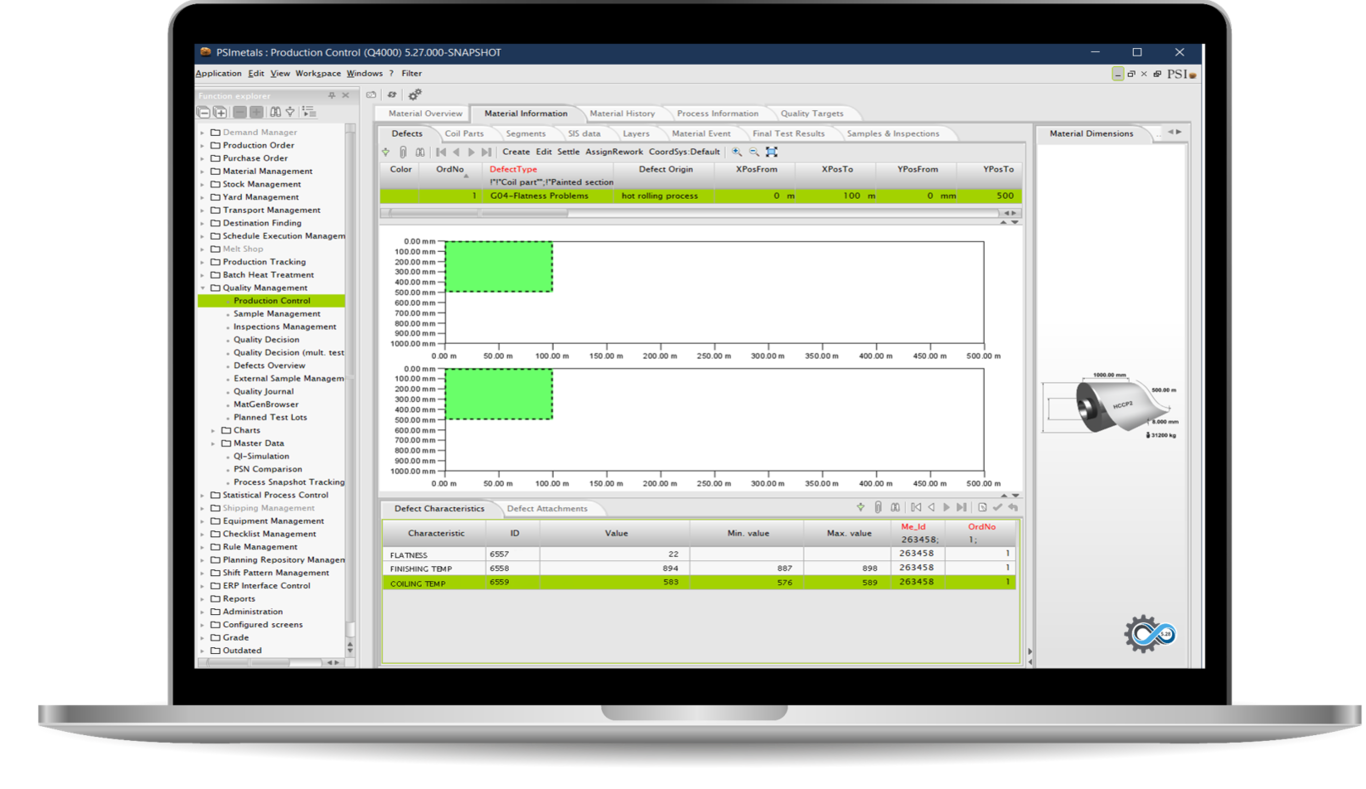Viewport: 1366px width, 789px height.
Task: Click new record icon in Defect Characteristics toolbar
Action: pyautogui.click(x=982, y=508)
